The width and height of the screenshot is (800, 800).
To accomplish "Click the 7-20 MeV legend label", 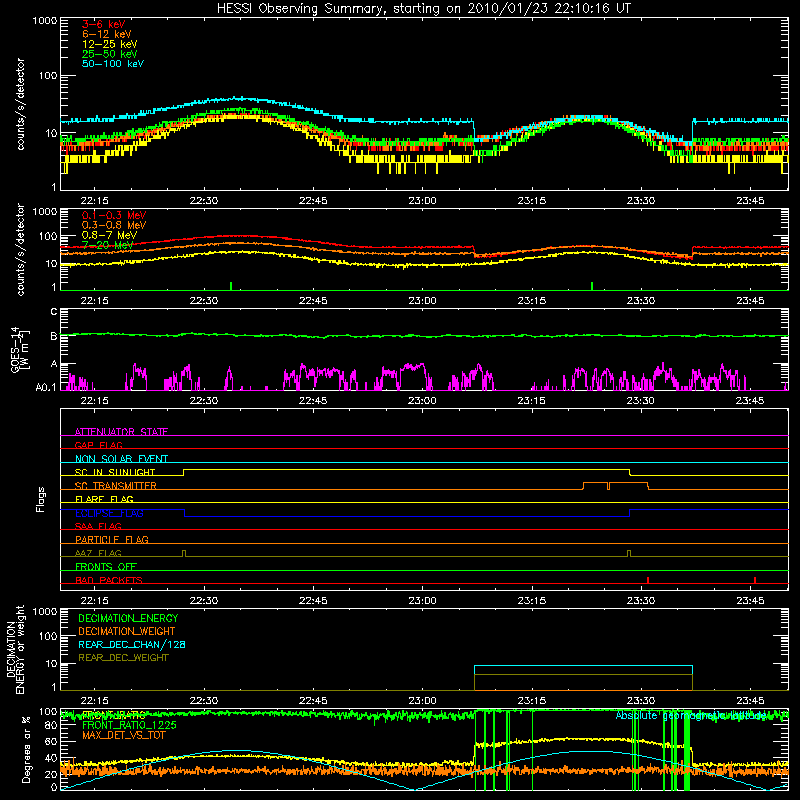I will pyautogui.click(x=108, y=245).
